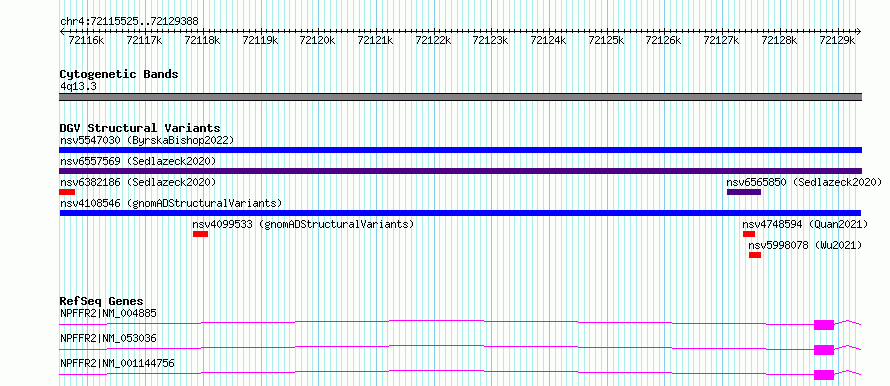Select the magenta exon of NM_001144756

coord(824,375)
